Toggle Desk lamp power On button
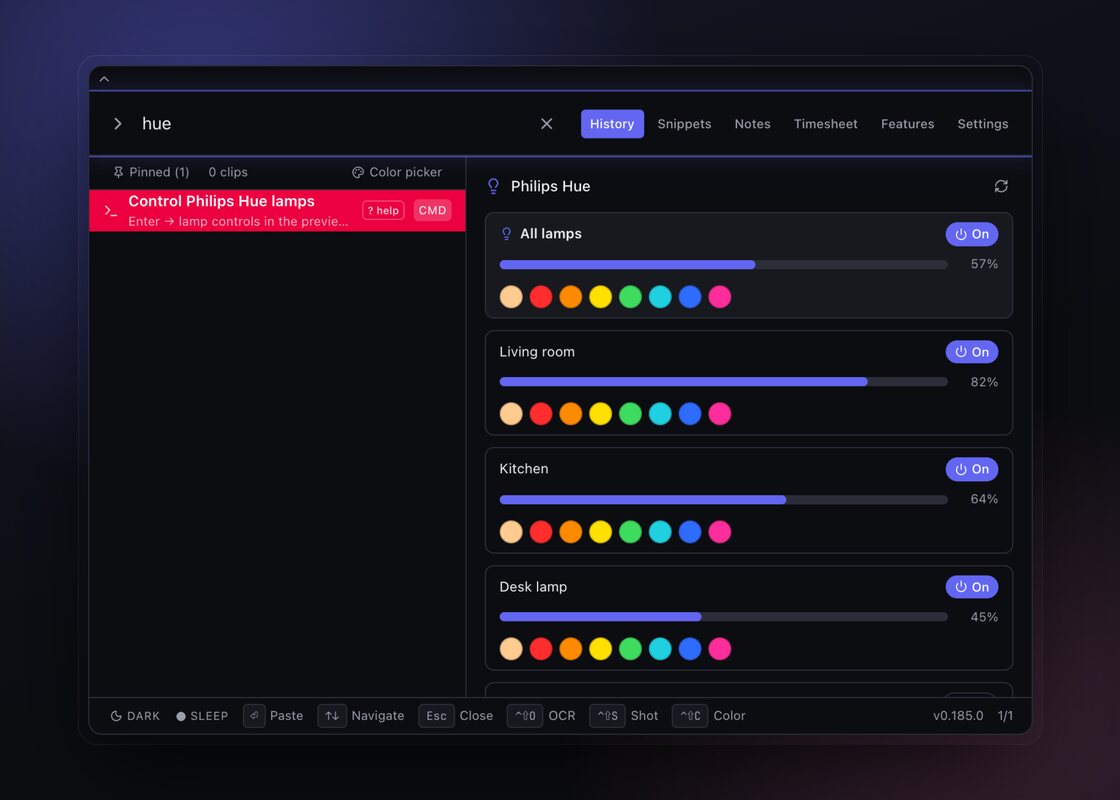1120x800 pixels. pyautogui.click(x=971, y=587)
